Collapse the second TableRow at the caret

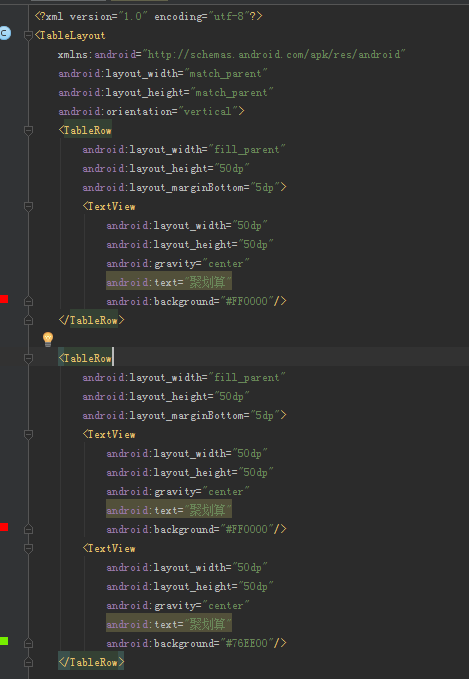(29, 359)
